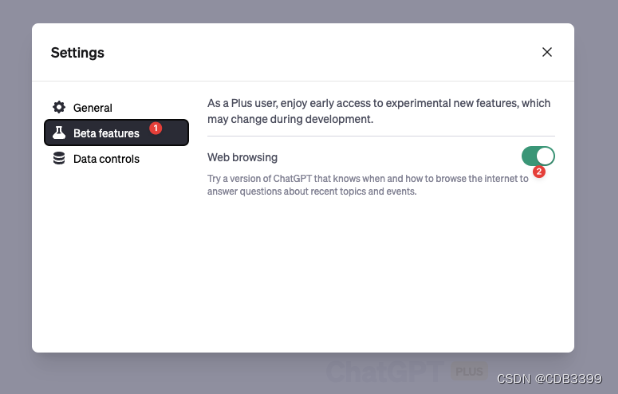This screenshot has width=618, height=394.
Task: Click the PLUS badge behind the dialog
Action: coord(469,372)
